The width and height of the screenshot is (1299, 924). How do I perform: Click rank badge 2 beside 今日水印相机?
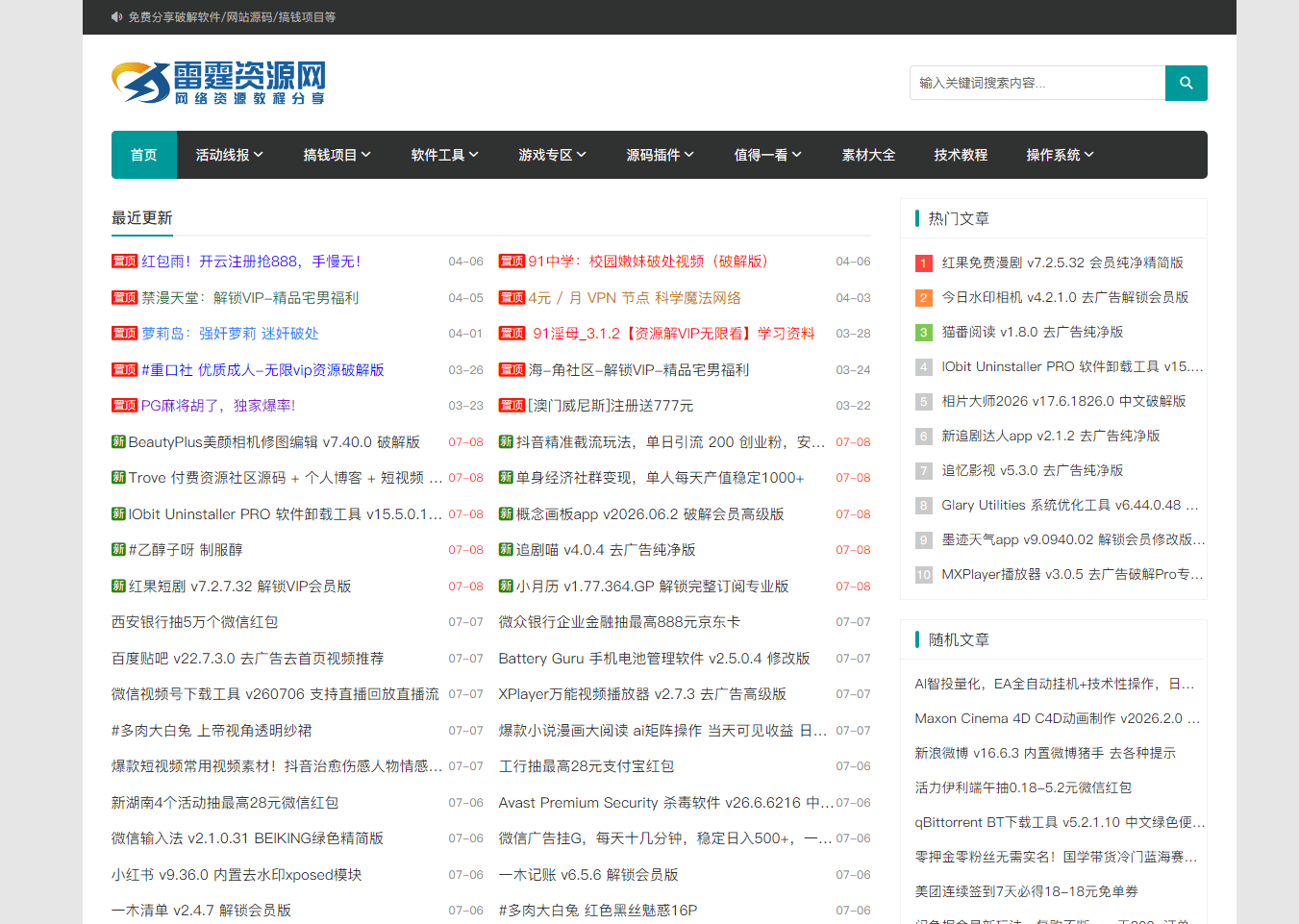[x=923, y=298]
